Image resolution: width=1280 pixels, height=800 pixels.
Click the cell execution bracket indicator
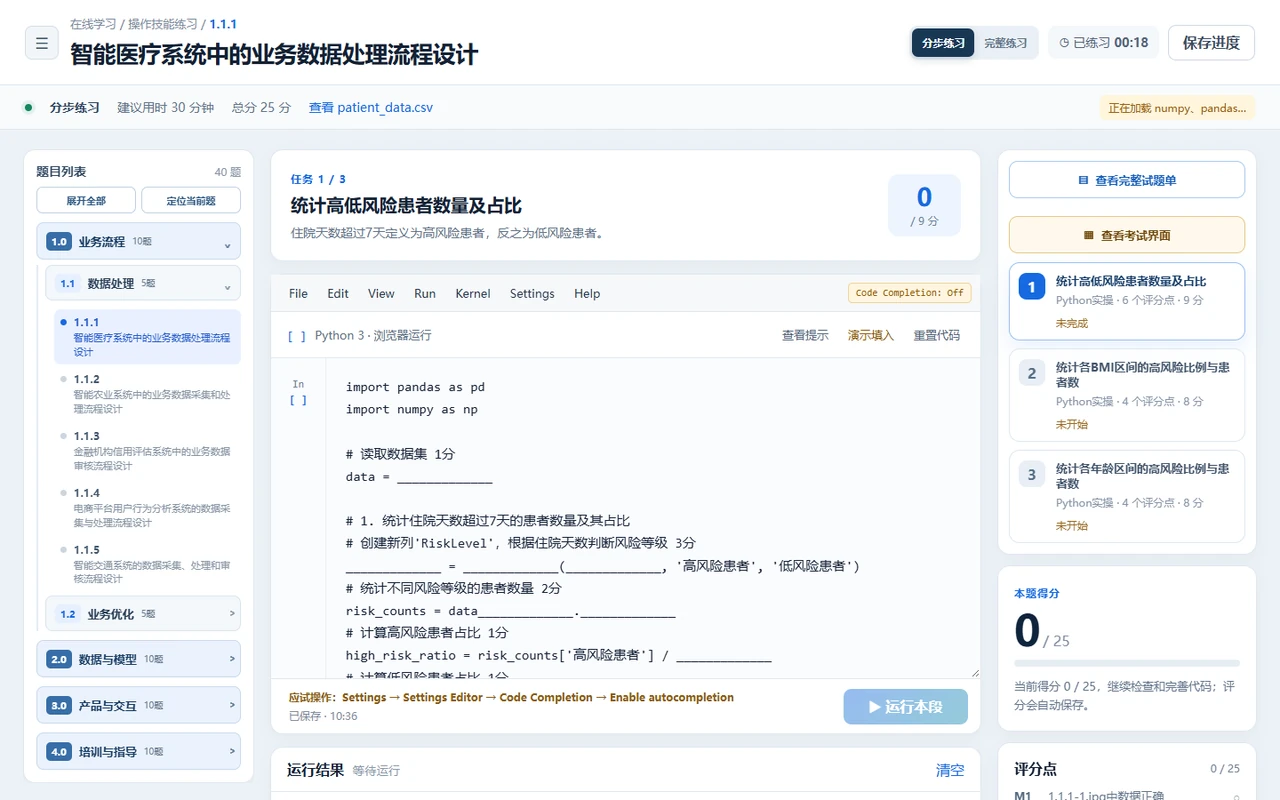(x=298, y=400)
